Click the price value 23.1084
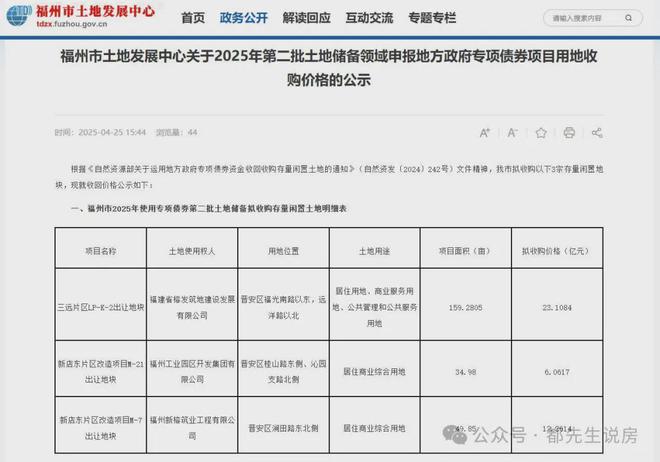The height and width of the screenshot is (462, 660). (x=557, y=308)
